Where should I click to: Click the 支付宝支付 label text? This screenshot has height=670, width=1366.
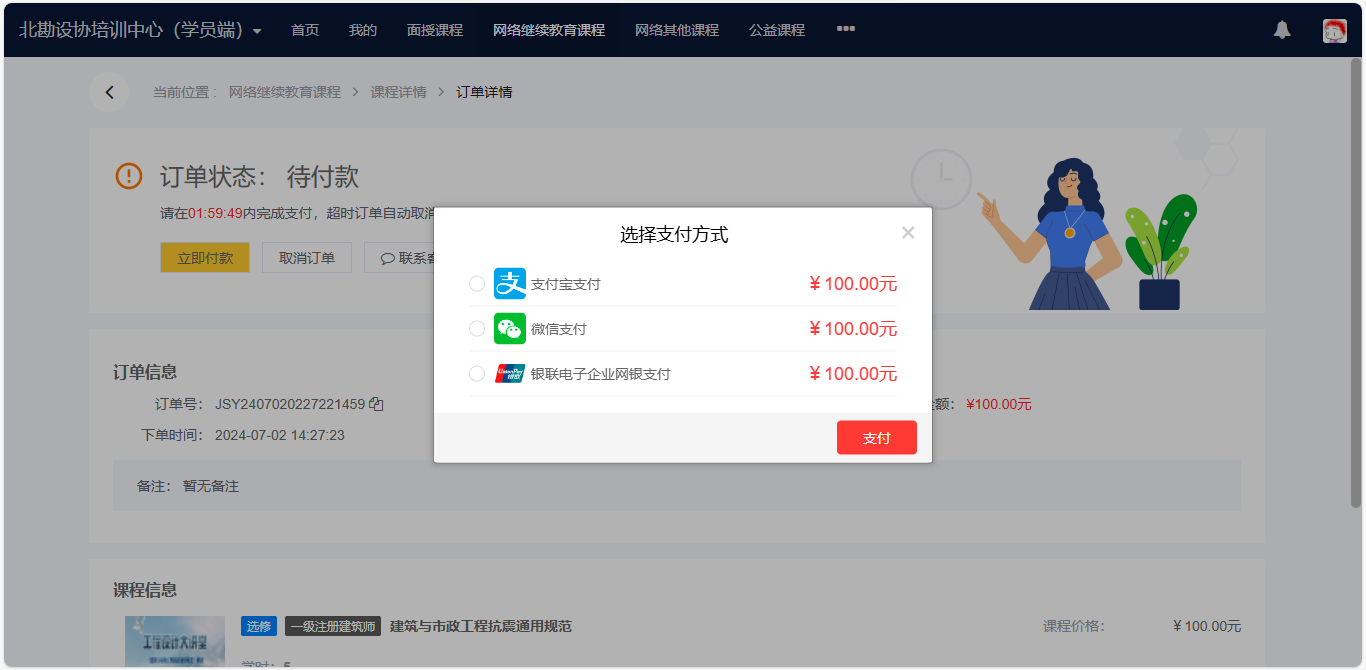(x=566, y=284)
